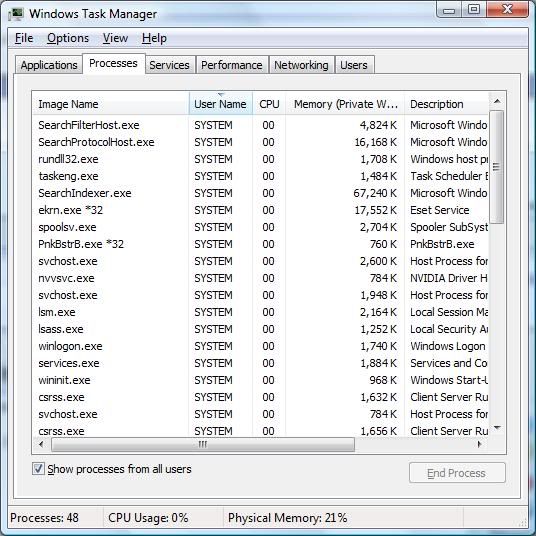Select csrss.exe using 1,632 K memory
Image resolution: width=536 pixels, height=536 pixels.
(x=260, y=398)
